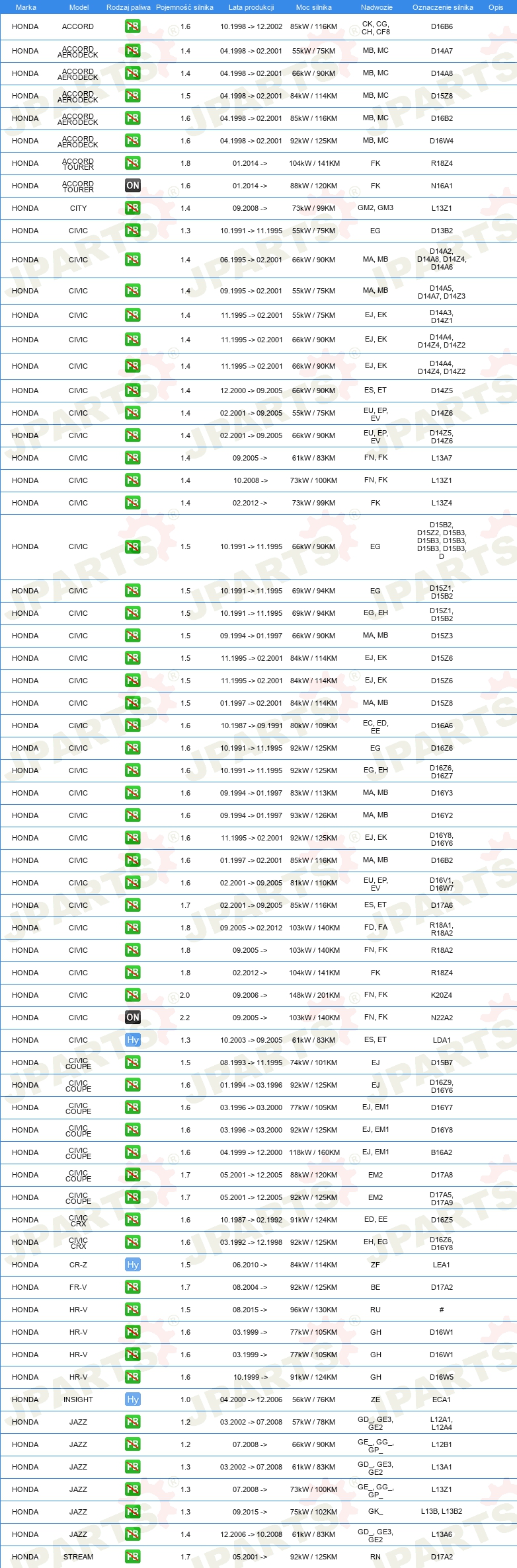Click the GM2, GM3 body cell
Image resolution: width=517 pixels, height=1568 pixels.
click(x=376, y=207)
